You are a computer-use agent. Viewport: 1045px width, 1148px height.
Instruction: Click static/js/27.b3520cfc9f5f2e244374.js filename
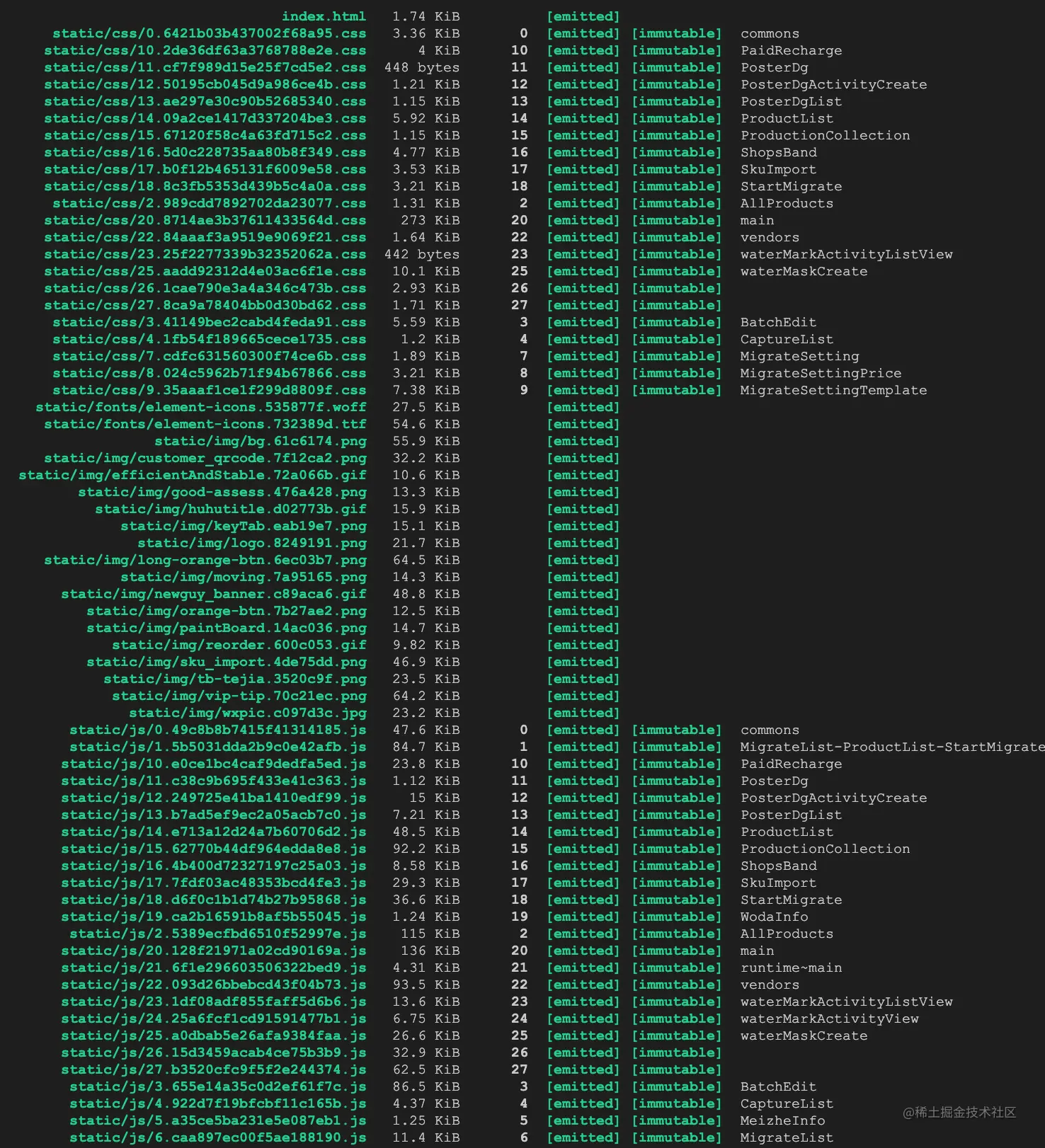click(214, 1069)
